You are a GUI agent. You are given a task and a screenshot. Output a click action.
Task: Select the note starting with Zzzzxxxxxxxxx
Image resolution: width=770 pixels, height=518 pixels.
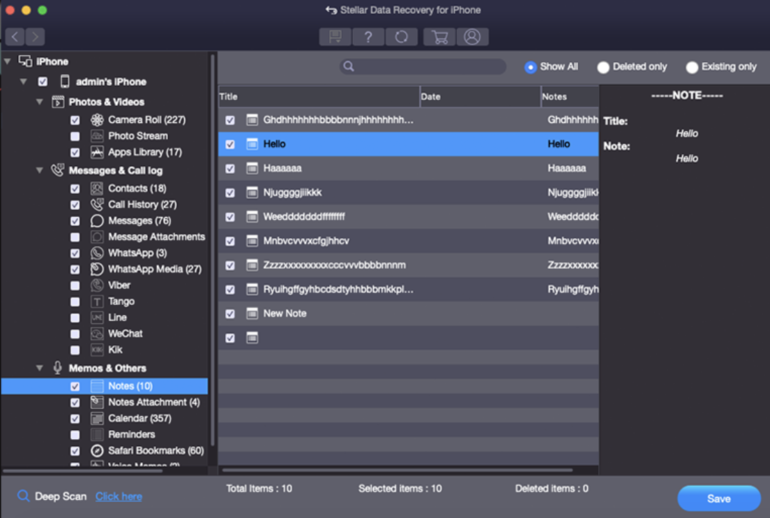[x=408, y=265]
